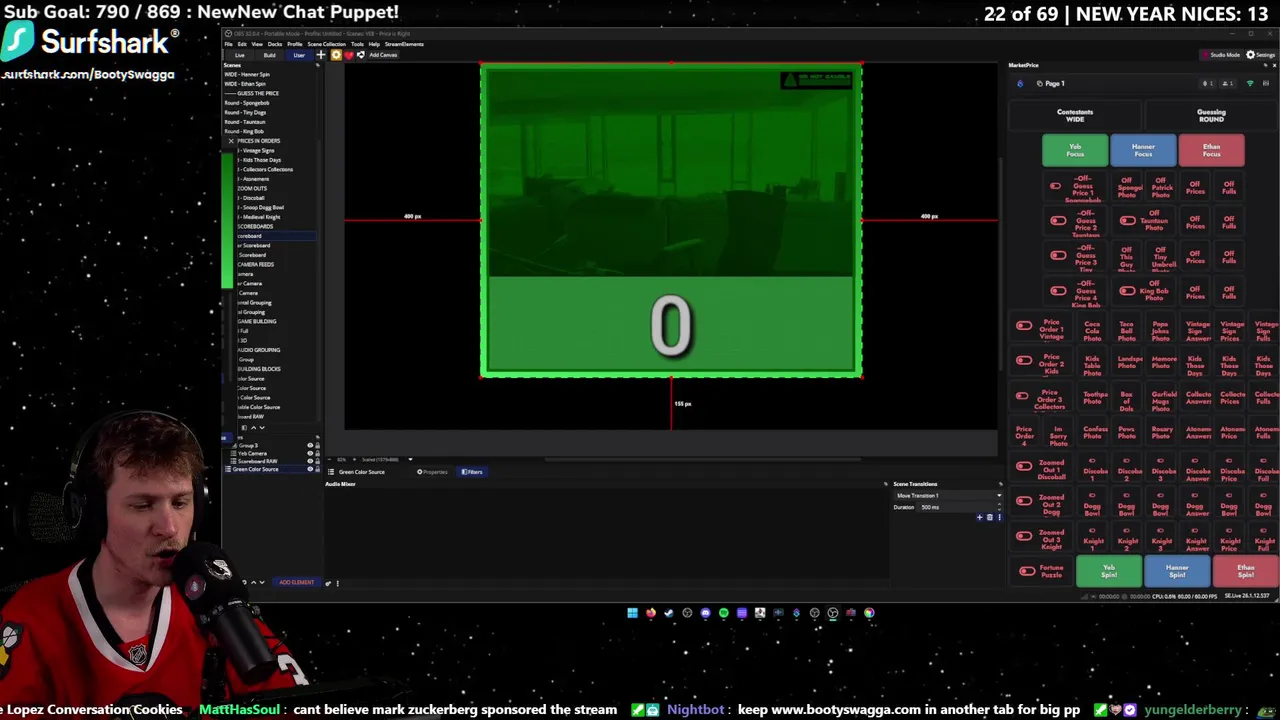The width and height of the screenshot is (1280, 720).
Task: Toggle Guess Price 4 King Bob switch
Action: click(x=1058, y=291)
